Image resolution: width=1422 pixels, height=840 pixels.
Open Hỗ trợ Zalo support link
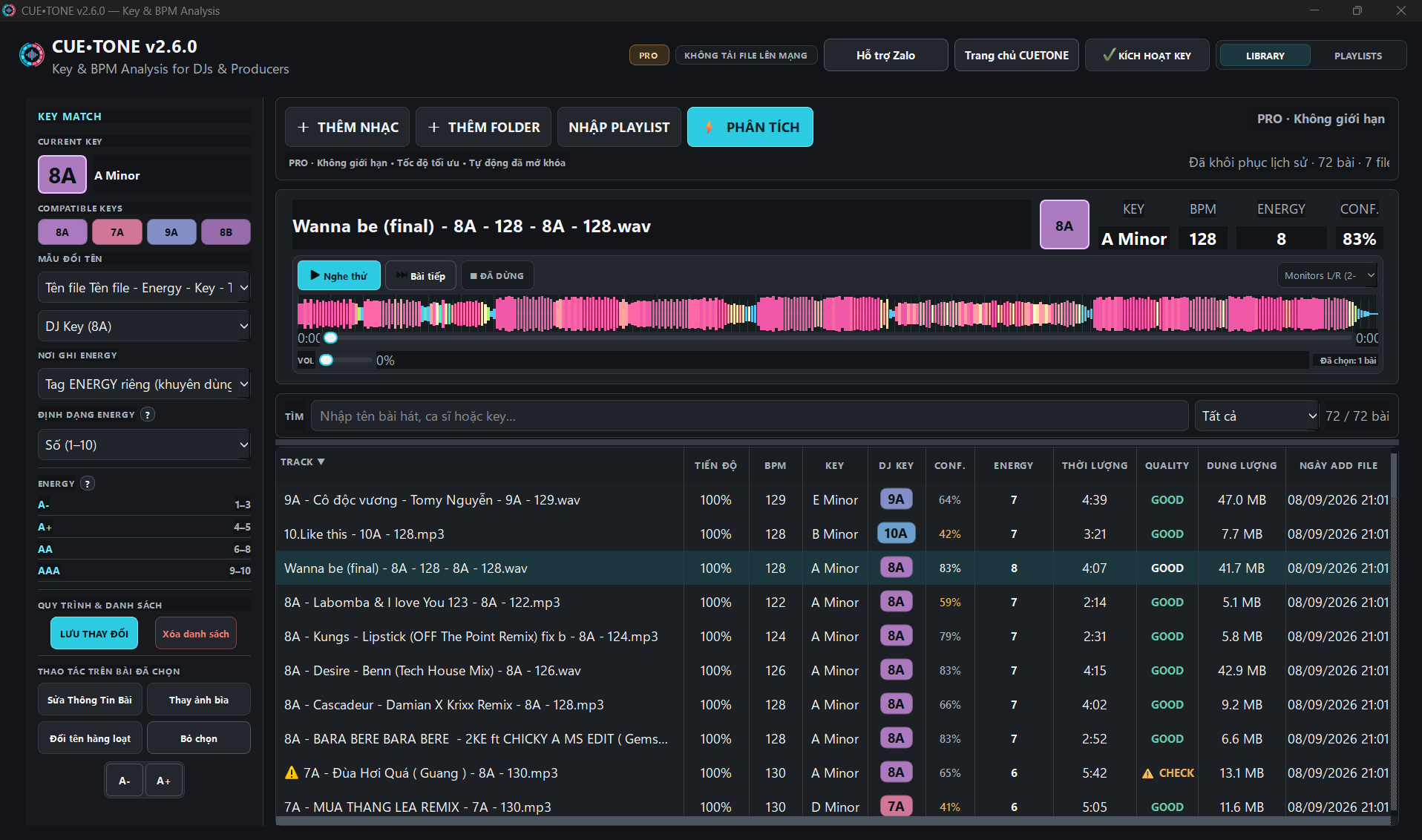(885, 56)
